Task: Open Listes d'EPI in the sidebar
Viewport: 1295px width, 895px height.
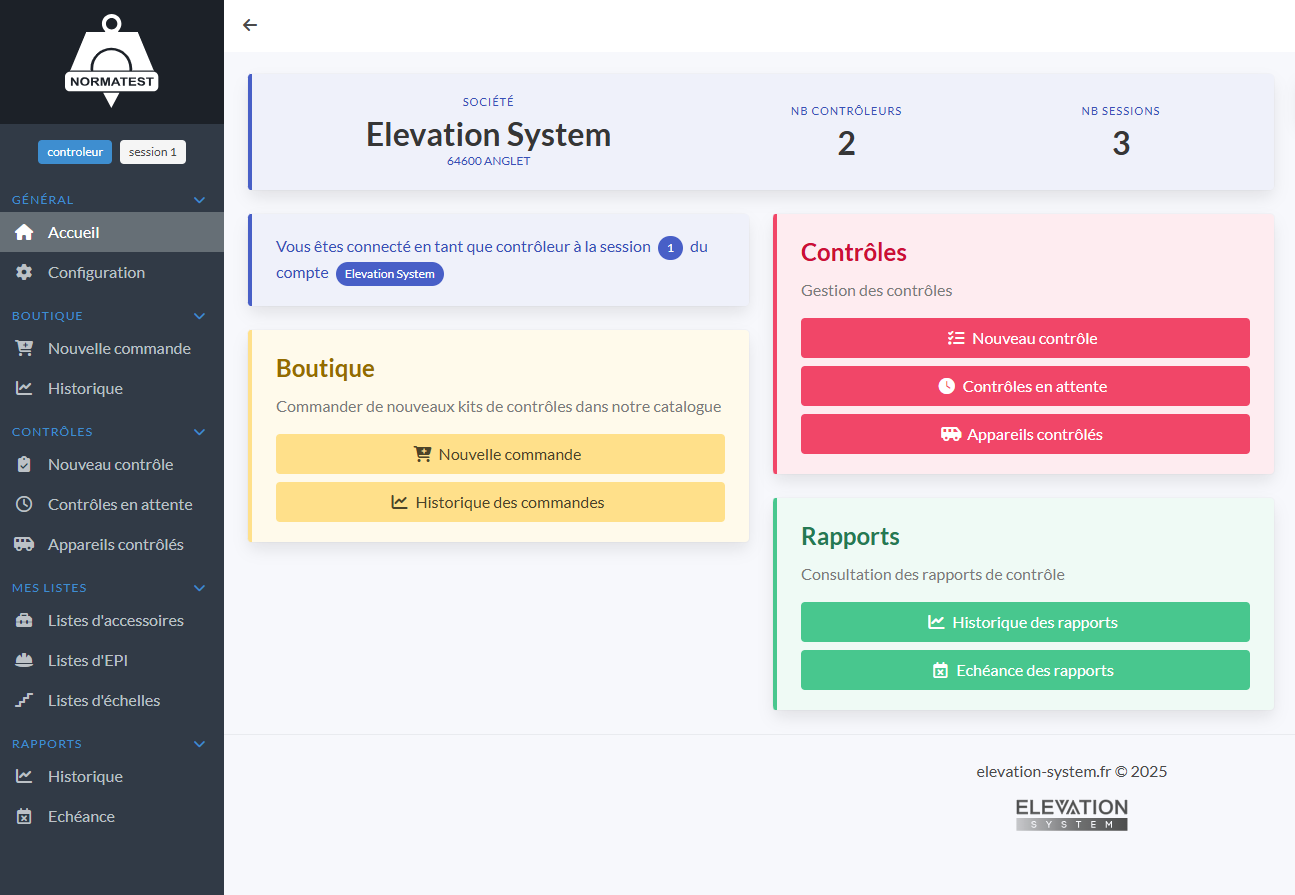Action: point(112,660)
